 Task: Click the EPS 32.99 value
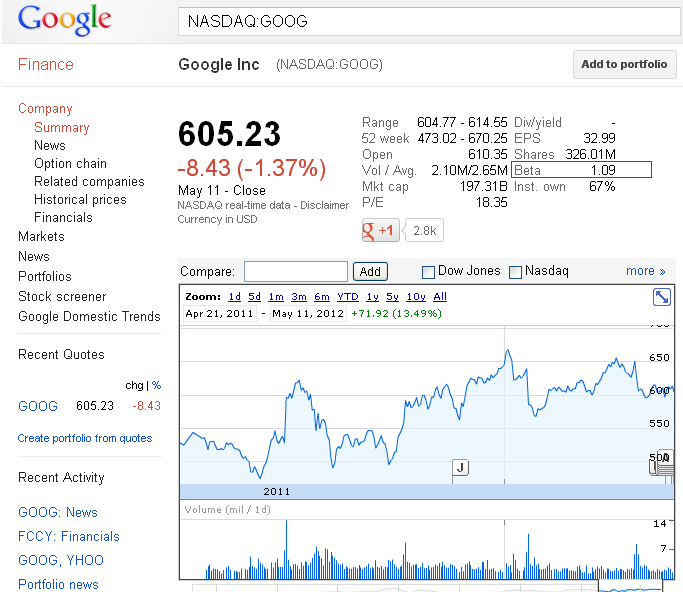click(599, 138)
